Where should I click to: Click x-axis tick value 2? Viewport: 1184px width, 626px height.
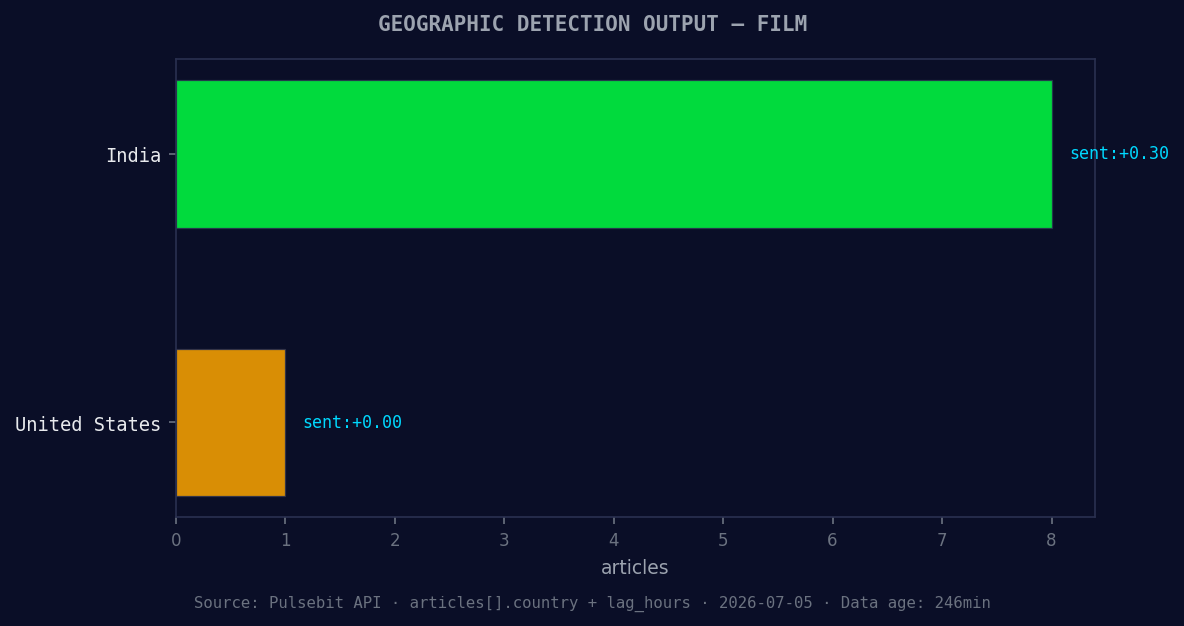pos(395,540)
